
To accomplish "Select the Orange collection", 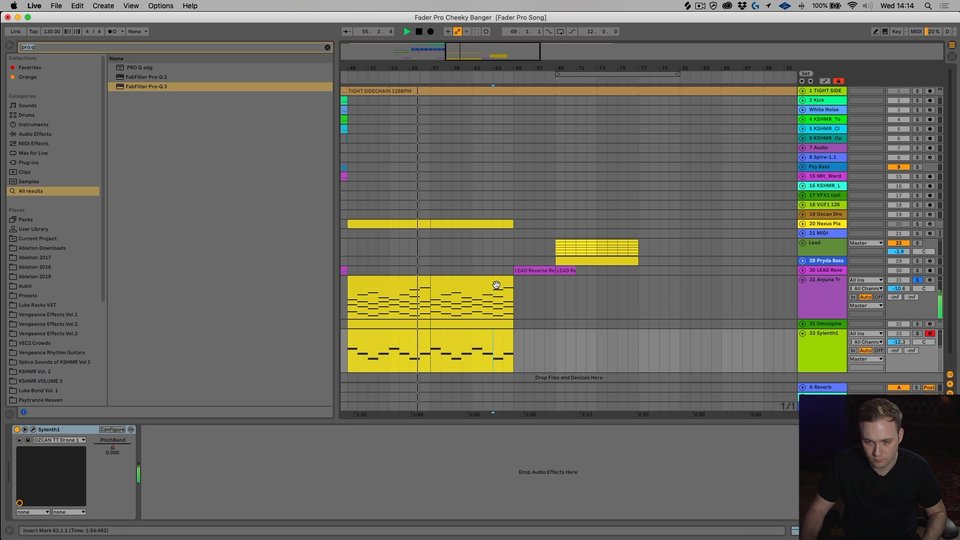I will [x=28, y=77].
